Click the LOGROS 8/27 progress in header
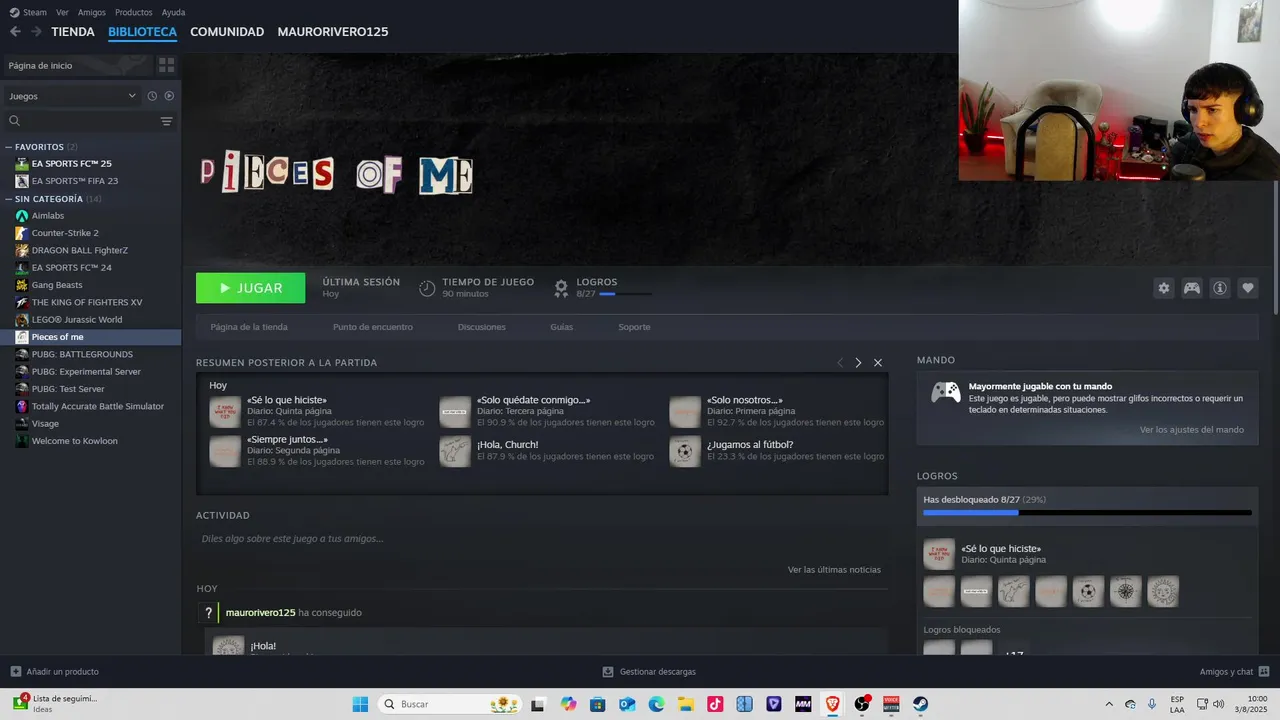The width and height of the screenshot is (1280, 720). coord(603,288)
